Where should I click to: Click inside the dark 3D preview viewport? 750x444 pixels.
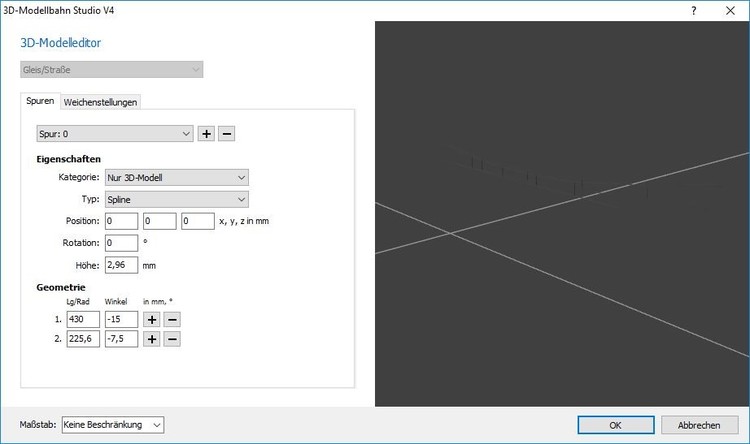pos(562,214)
